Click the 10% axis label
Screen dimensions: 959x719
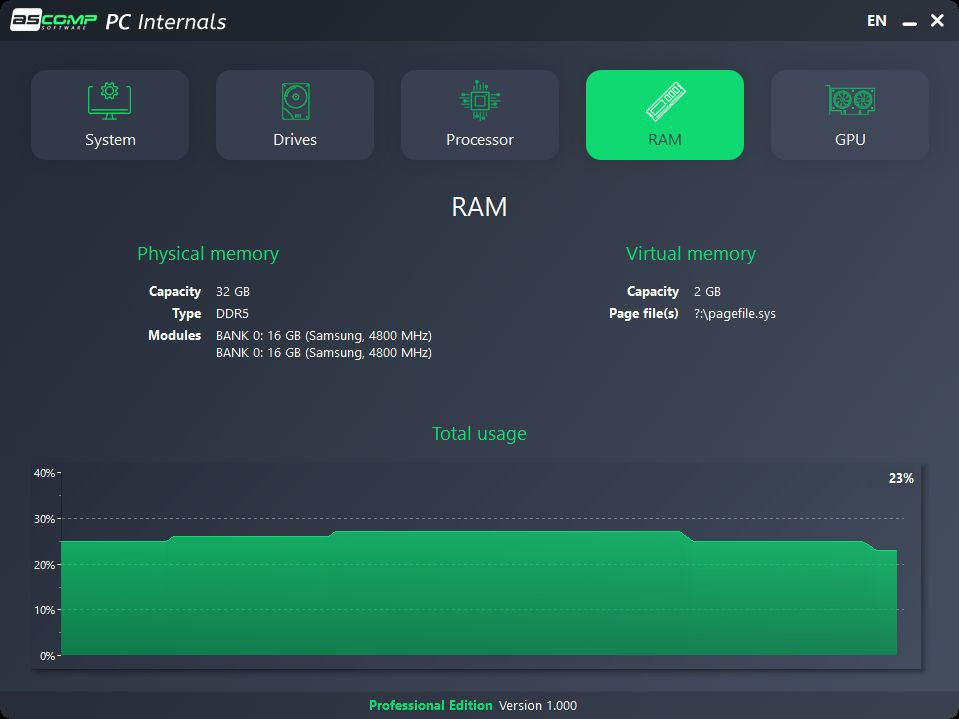pyautogui.click(x=45, y=610)
